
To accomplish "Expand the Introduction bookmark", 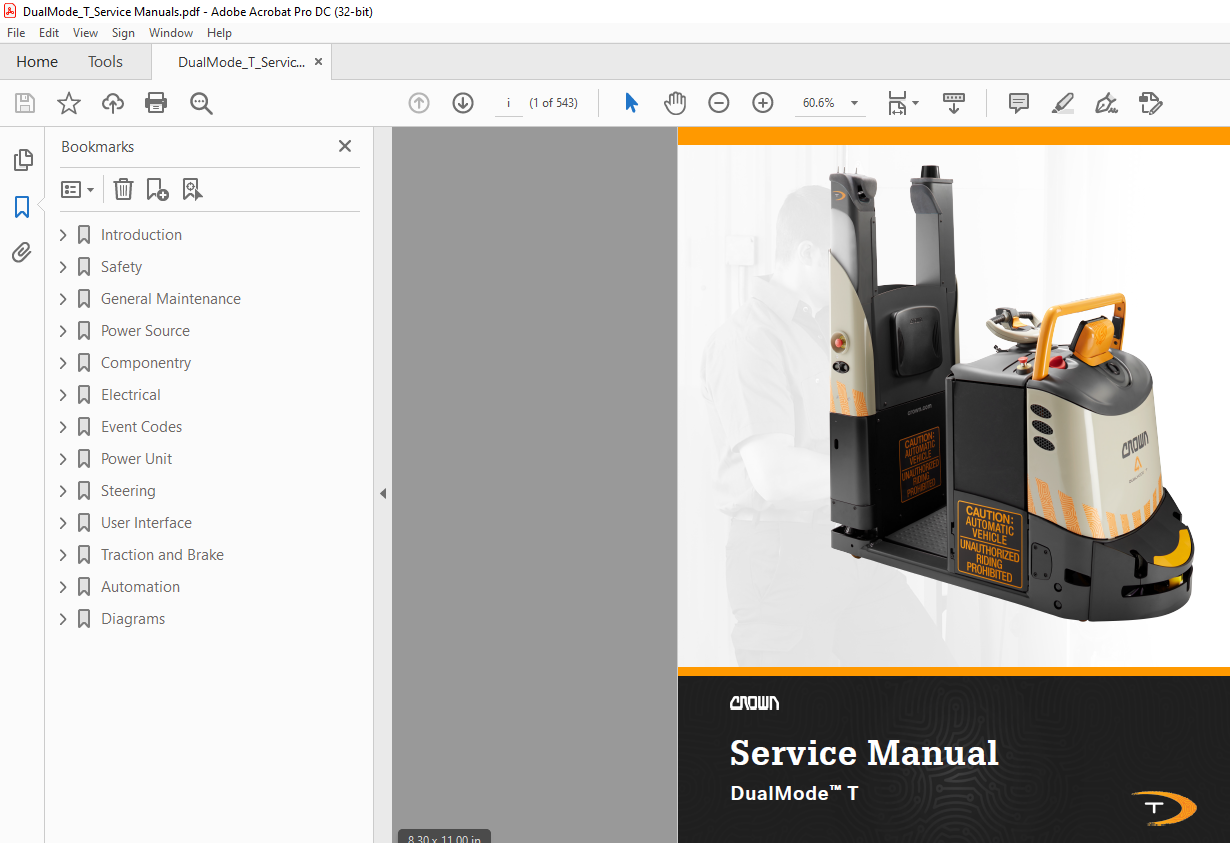I will [63, 235].
